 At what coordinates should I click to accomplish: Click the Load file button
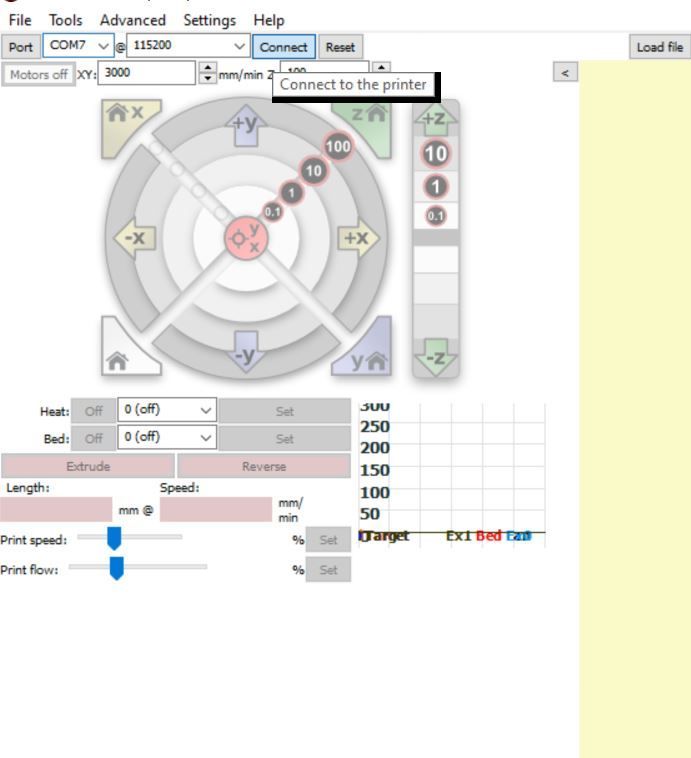coord(660,47)
